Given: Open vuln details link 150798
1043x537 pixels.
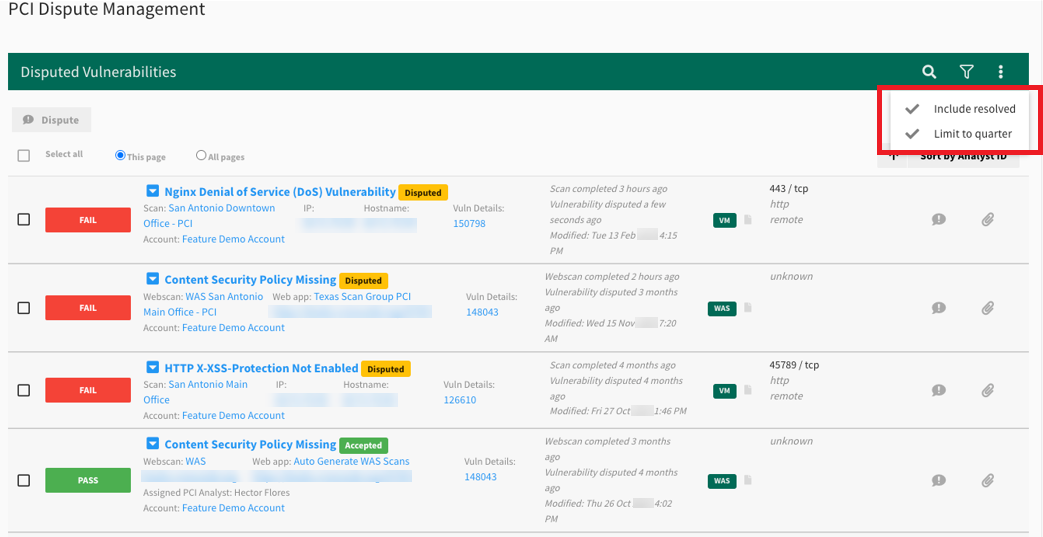Looking at the screenshot, I should 469,224.
